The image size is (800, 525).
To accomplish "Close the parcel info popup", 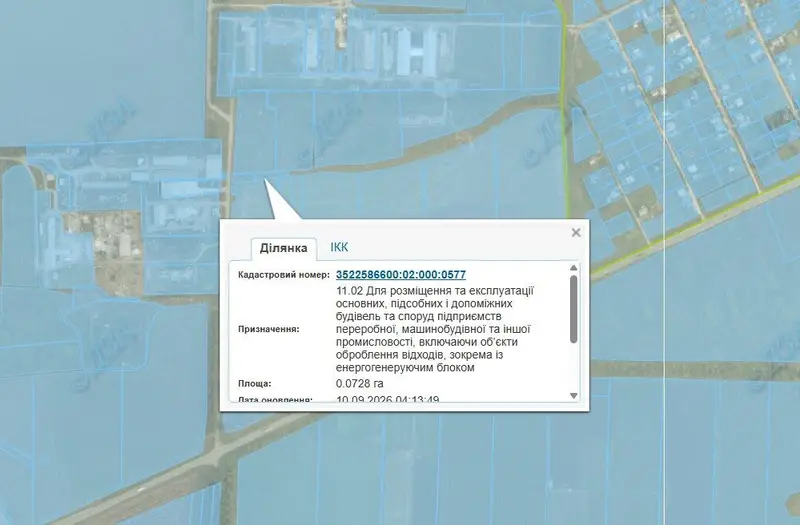I will point(576,233).
